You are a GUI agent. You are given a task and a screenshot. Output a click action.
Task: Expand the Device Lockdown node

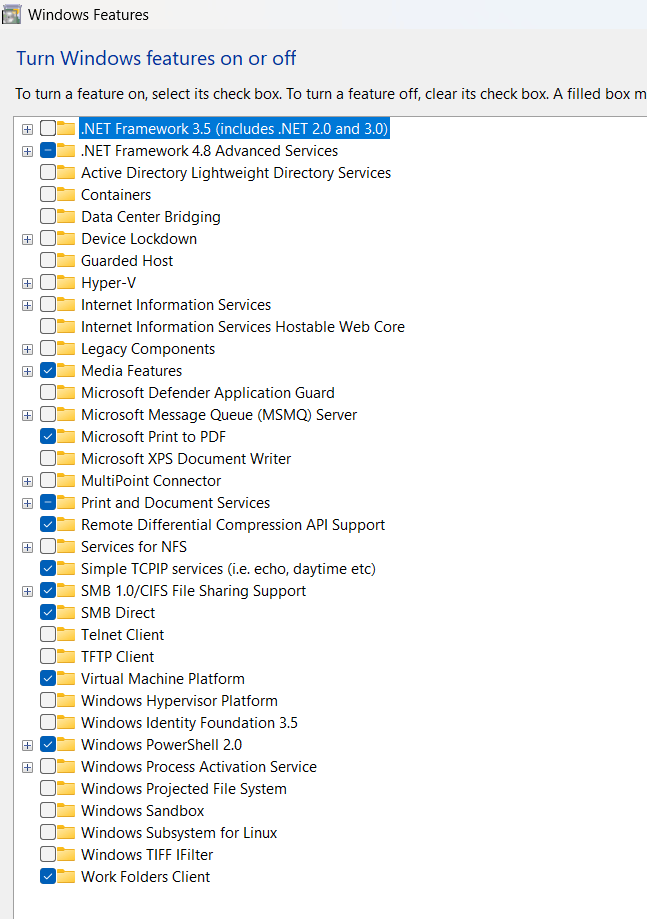click(27, 239)
